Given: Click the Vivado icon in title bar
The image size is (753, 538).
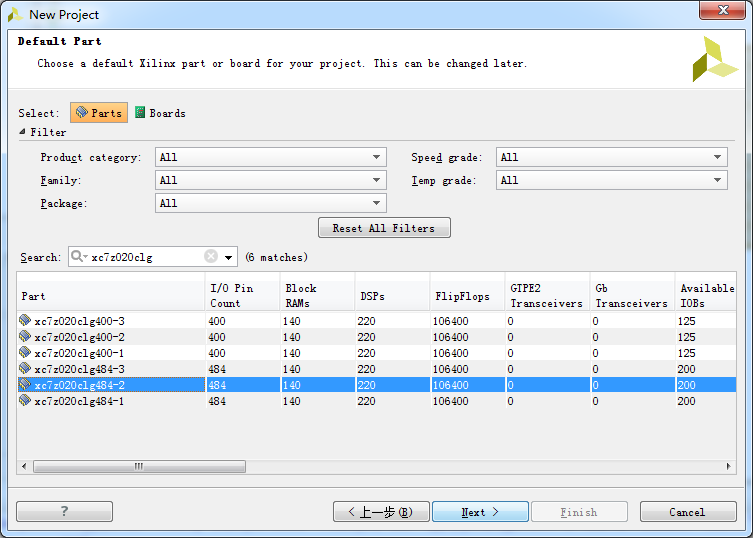Looking at the screenshot, I should 14,14.
